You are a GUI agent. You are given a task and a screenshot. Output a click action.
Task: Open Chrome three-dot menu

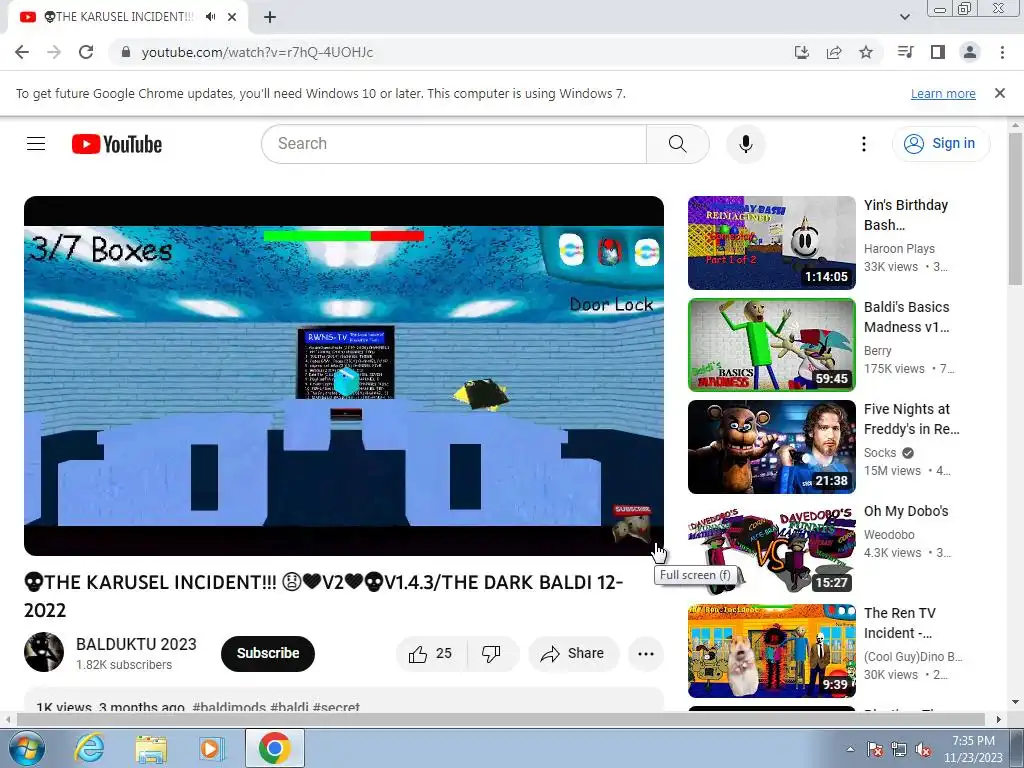(x=1002, y=52)
